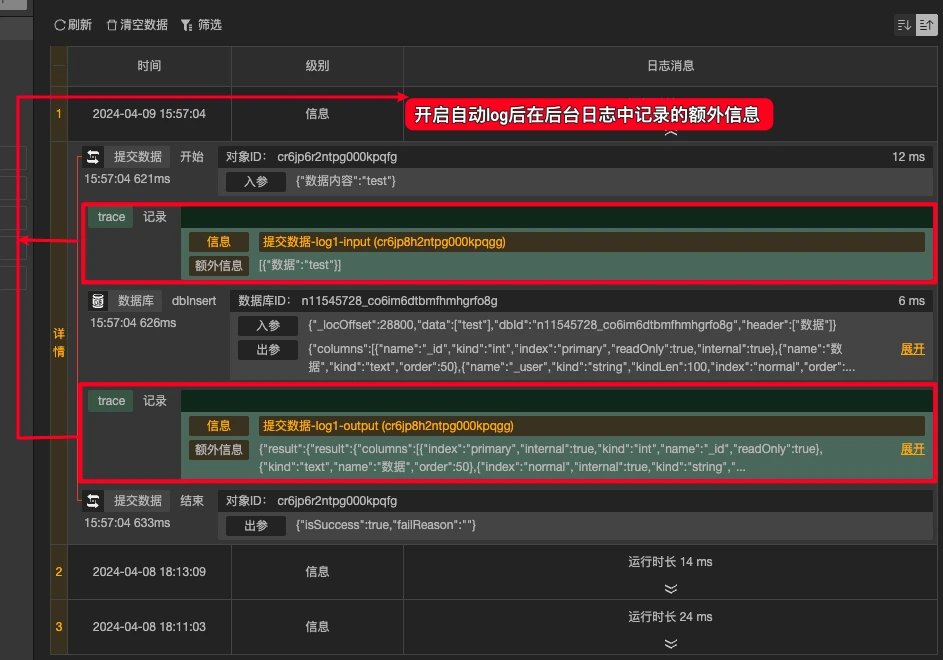Expand log row 3 double chevron
This screenshot has height=660, width=943.
tap(671, 644)
